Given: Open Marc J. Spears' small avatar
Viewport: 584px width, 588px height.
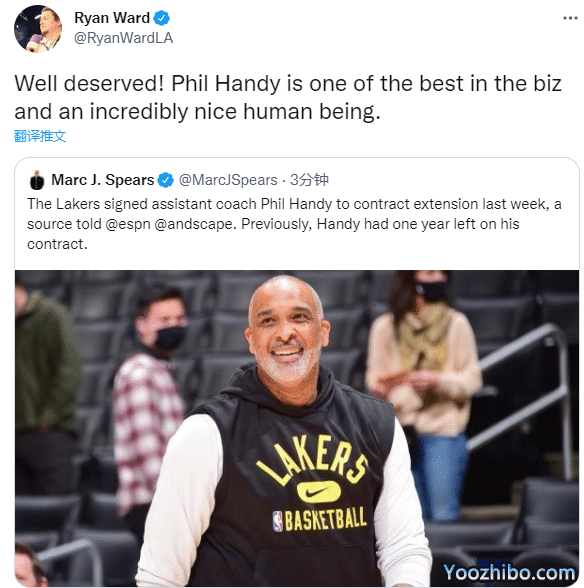Looking at the screenshot, I should [x=37, y=180].
